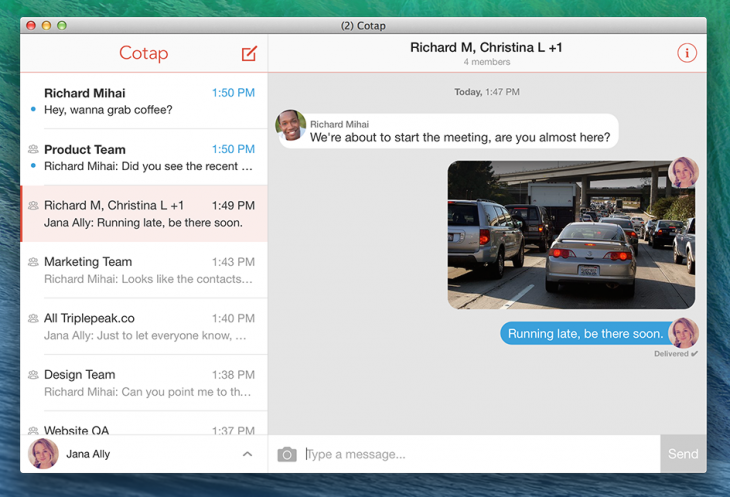Click Jana's avatar beside the Running late bubble
This screenshot has width=730, height=497.
point(683,333)
